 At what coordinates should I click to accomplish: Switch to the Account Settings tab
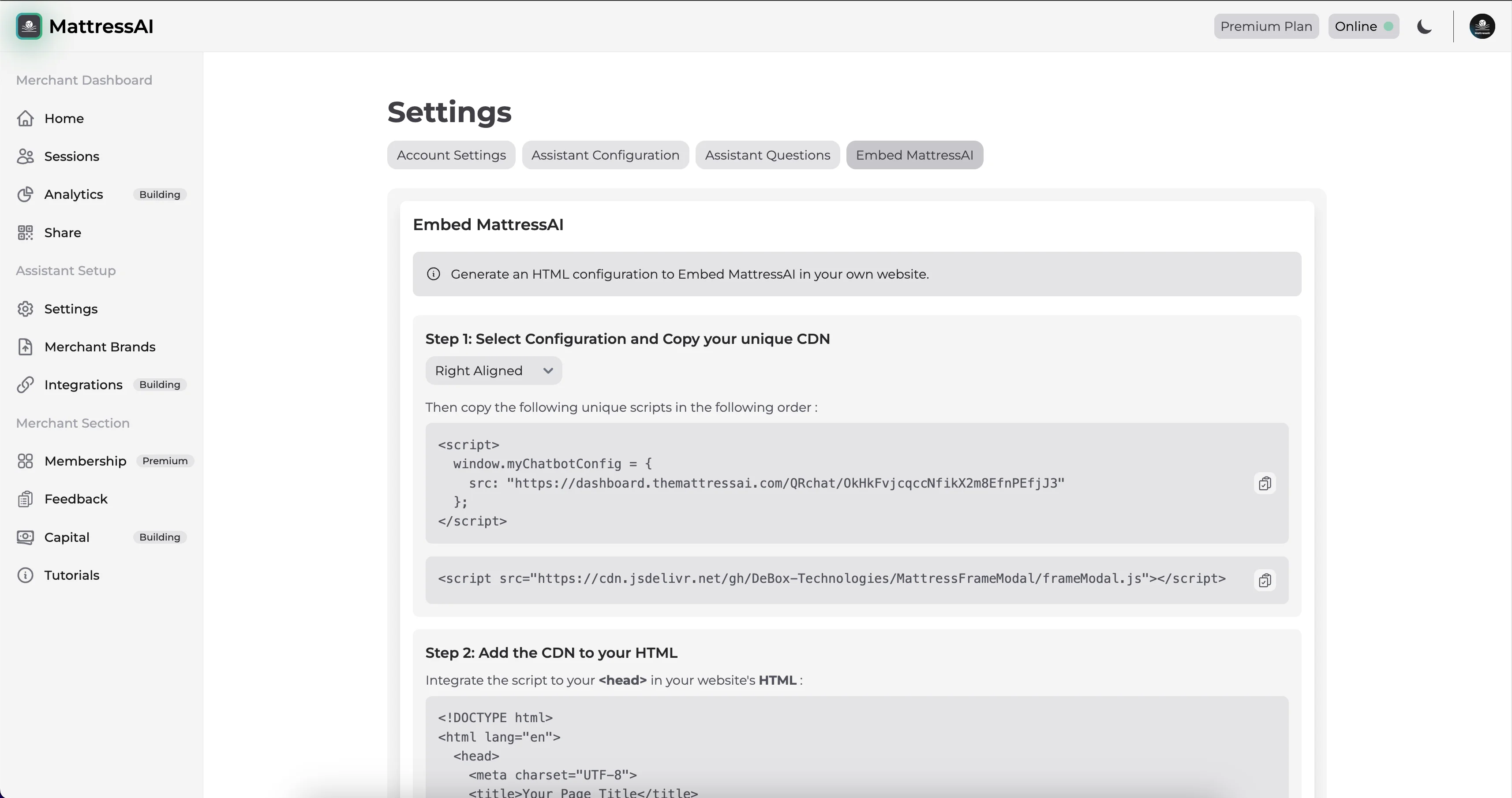451,155
